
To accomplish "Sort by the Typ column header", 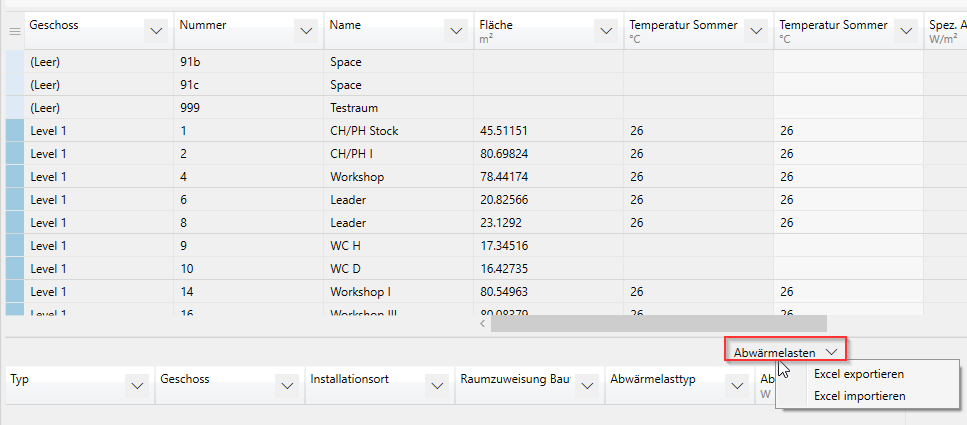I will (x=18, y=379).
